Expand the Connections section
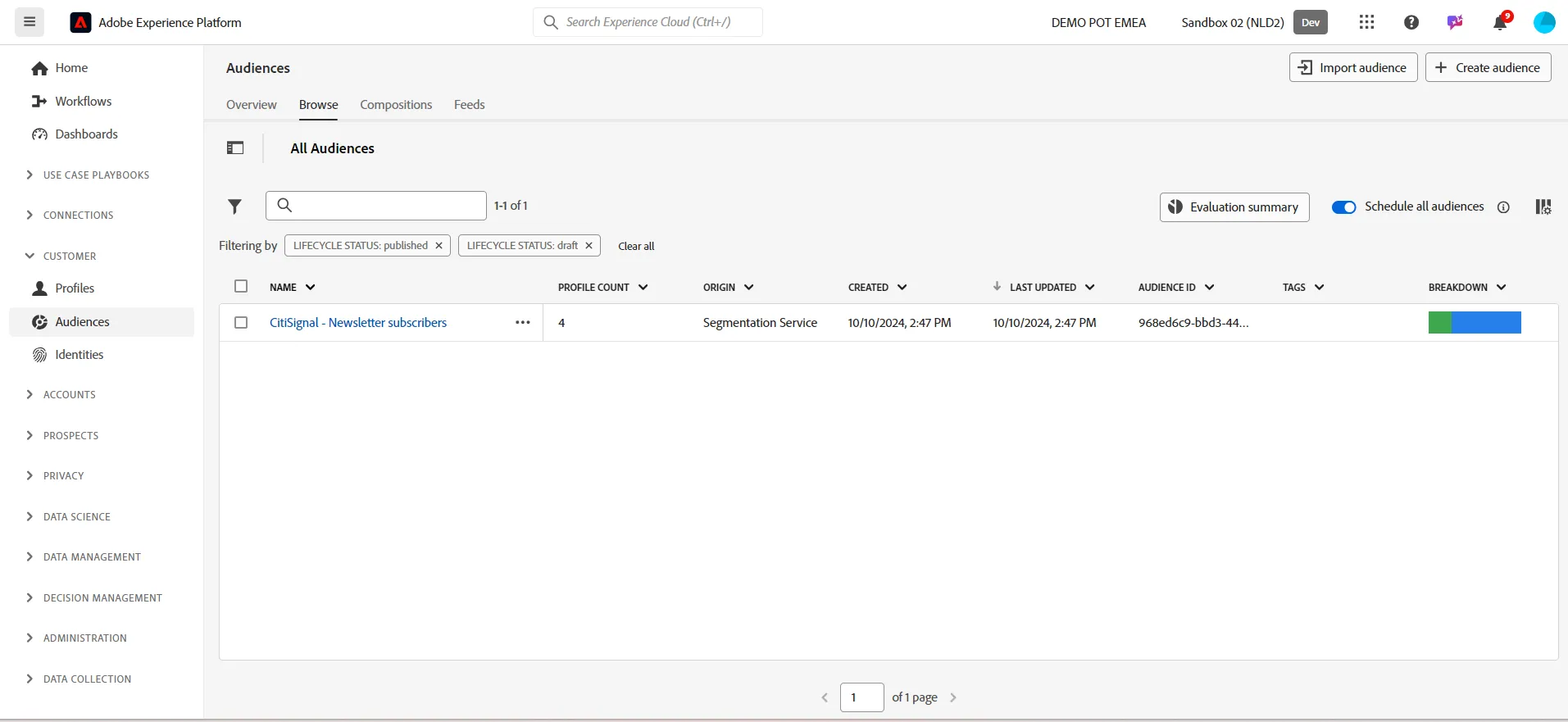The width and height of the screenshot is (1568, 722). coord(70,215)
